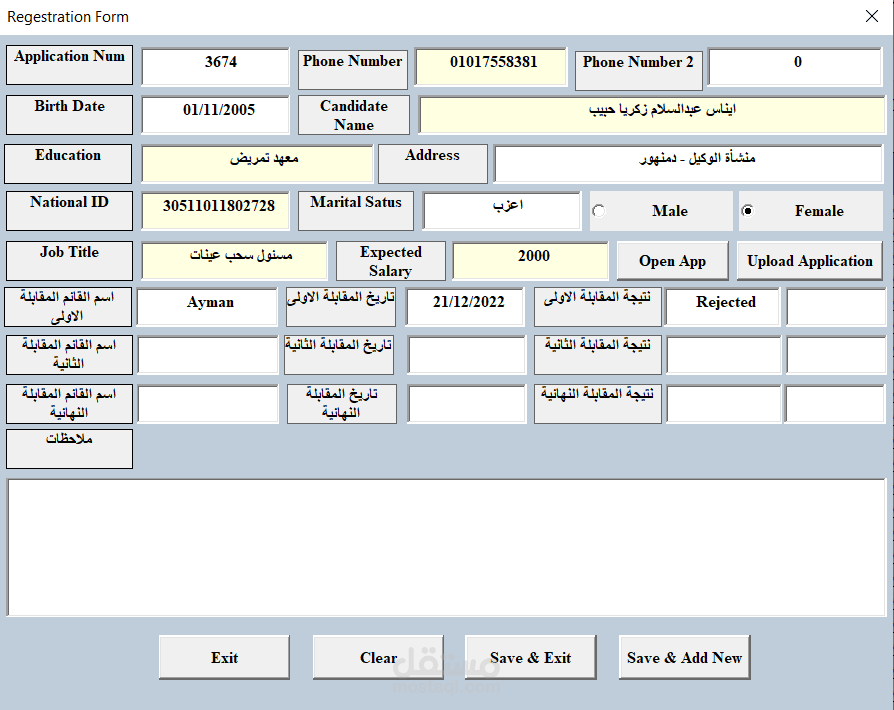Click the اسم القائم المقابلة الثانية label
Screen dimensions: 894x710
tap(70, 355)
